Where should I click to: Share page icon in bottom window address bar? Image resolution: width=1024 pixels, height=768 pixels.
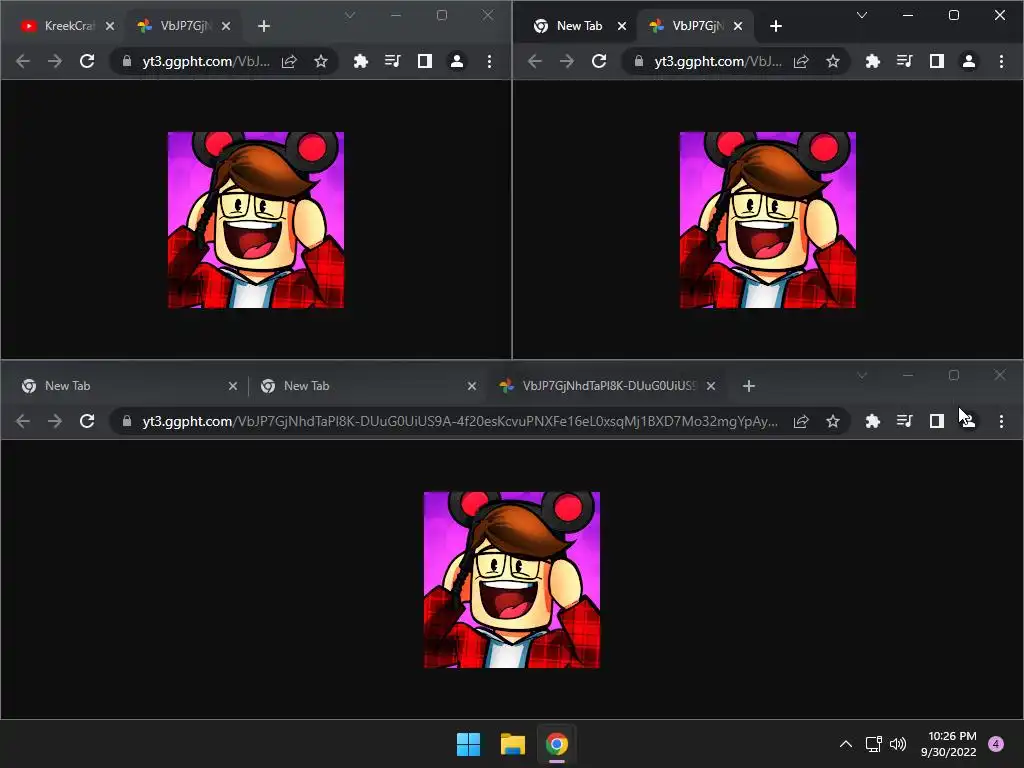point(801,421)
